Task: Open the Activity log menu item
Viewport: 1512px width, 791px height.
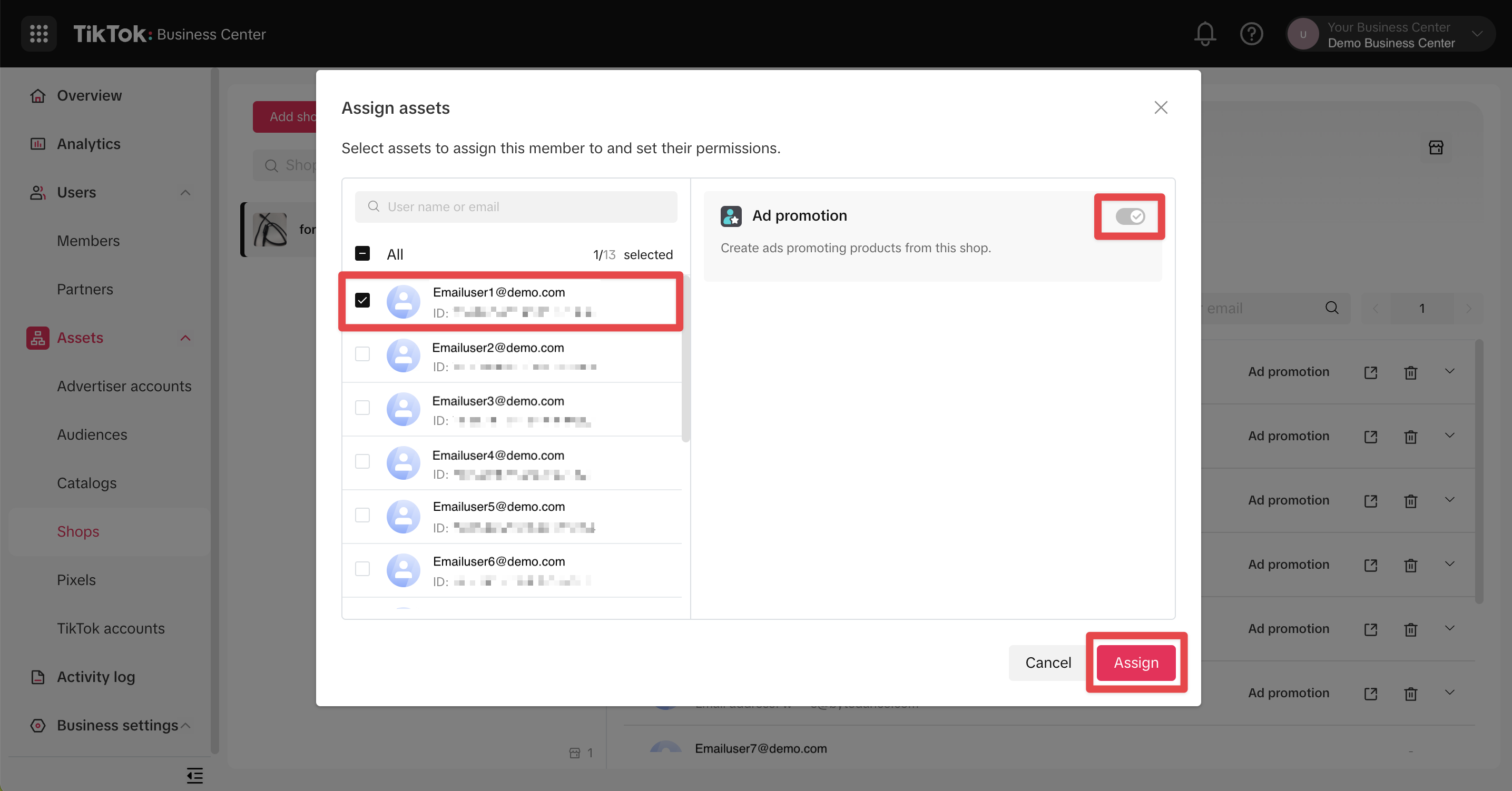Action: pyautogui.click(x=96, y=677)
